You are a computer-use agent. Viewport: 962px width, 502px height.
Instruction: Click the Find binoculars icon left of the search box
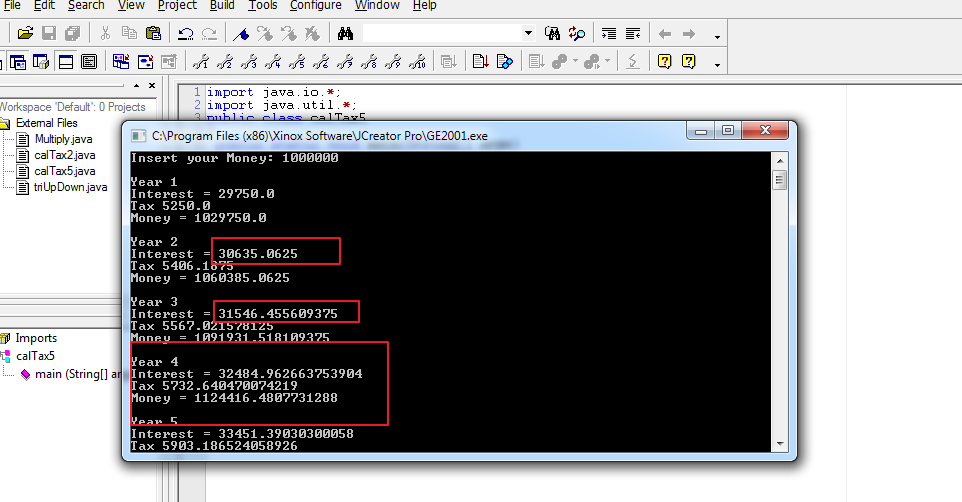point(345,34)
